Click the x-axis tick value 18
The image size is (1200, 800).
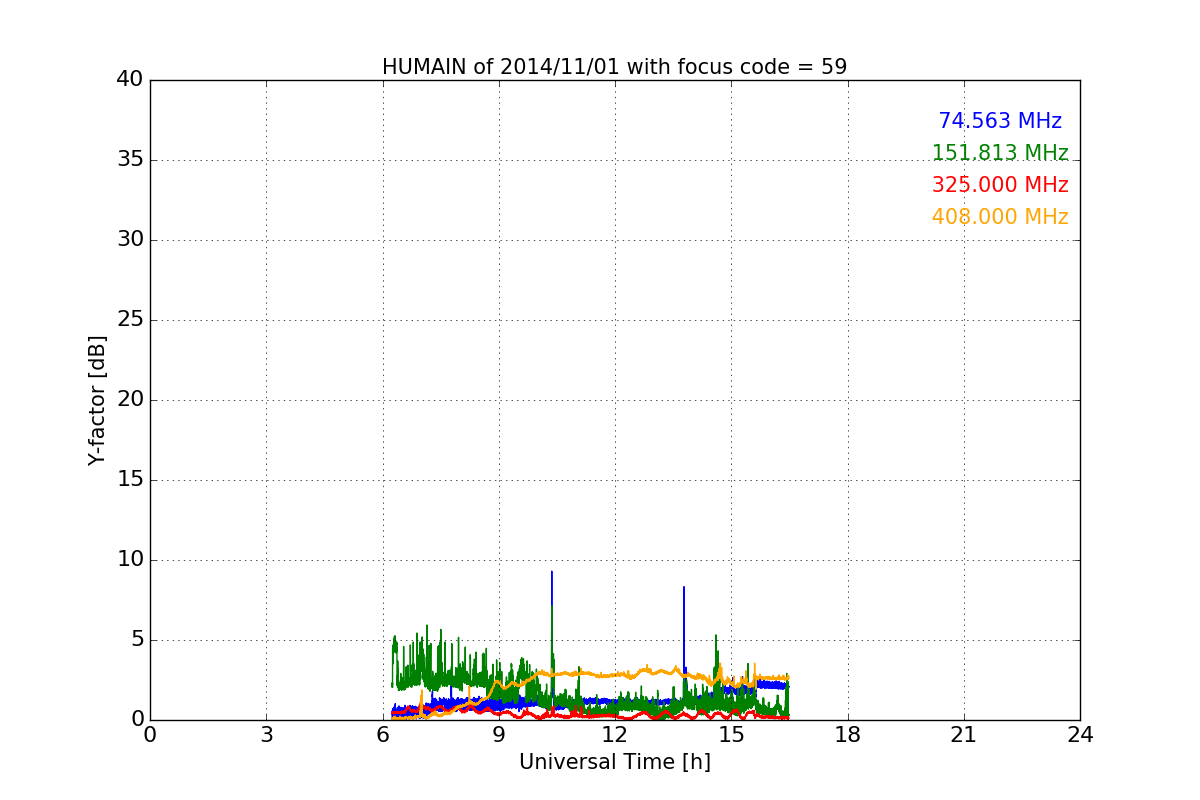point(847,735)
